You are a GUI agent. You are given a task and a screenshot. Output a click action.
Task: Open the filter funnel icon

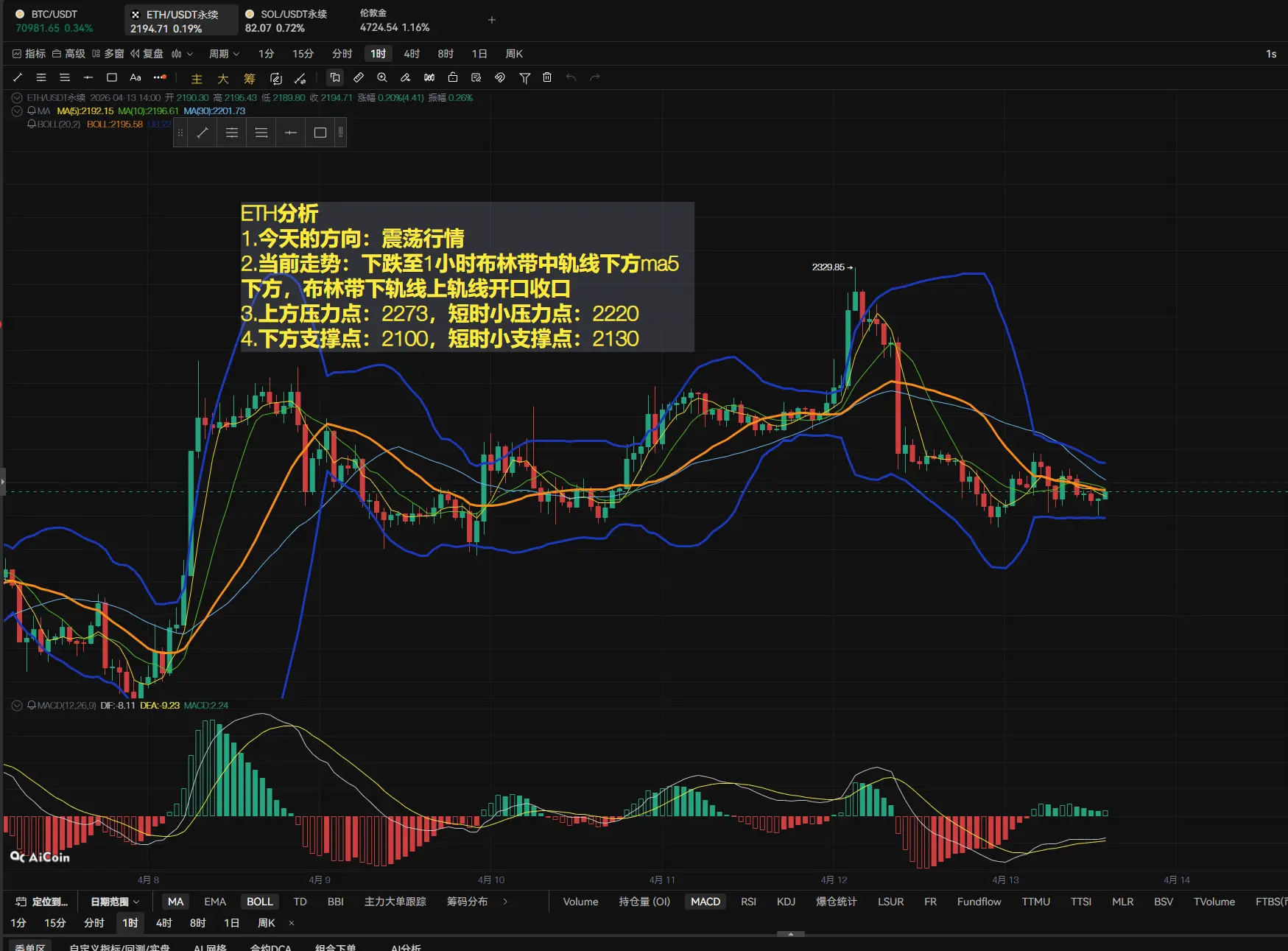coord(525,77)
